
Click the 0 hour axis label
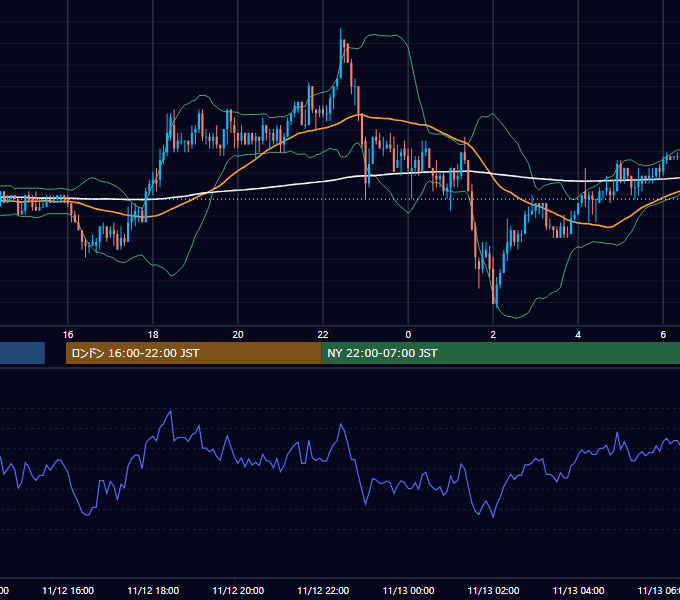click(408, 334)
